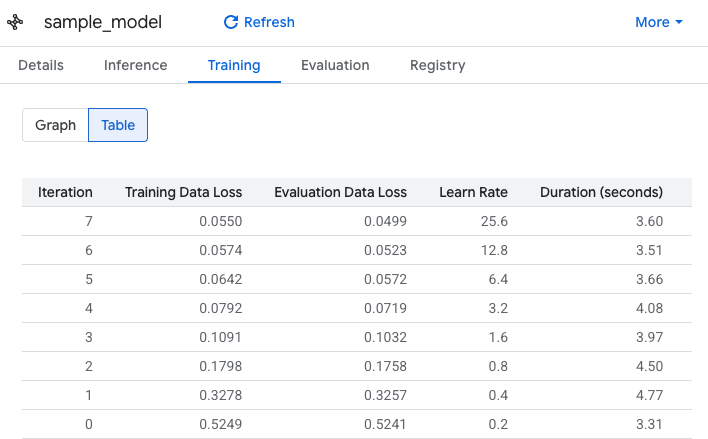Select evaluation loss value 0.0523
Screen dimensions: 708x439
click(x=386, y=250)
